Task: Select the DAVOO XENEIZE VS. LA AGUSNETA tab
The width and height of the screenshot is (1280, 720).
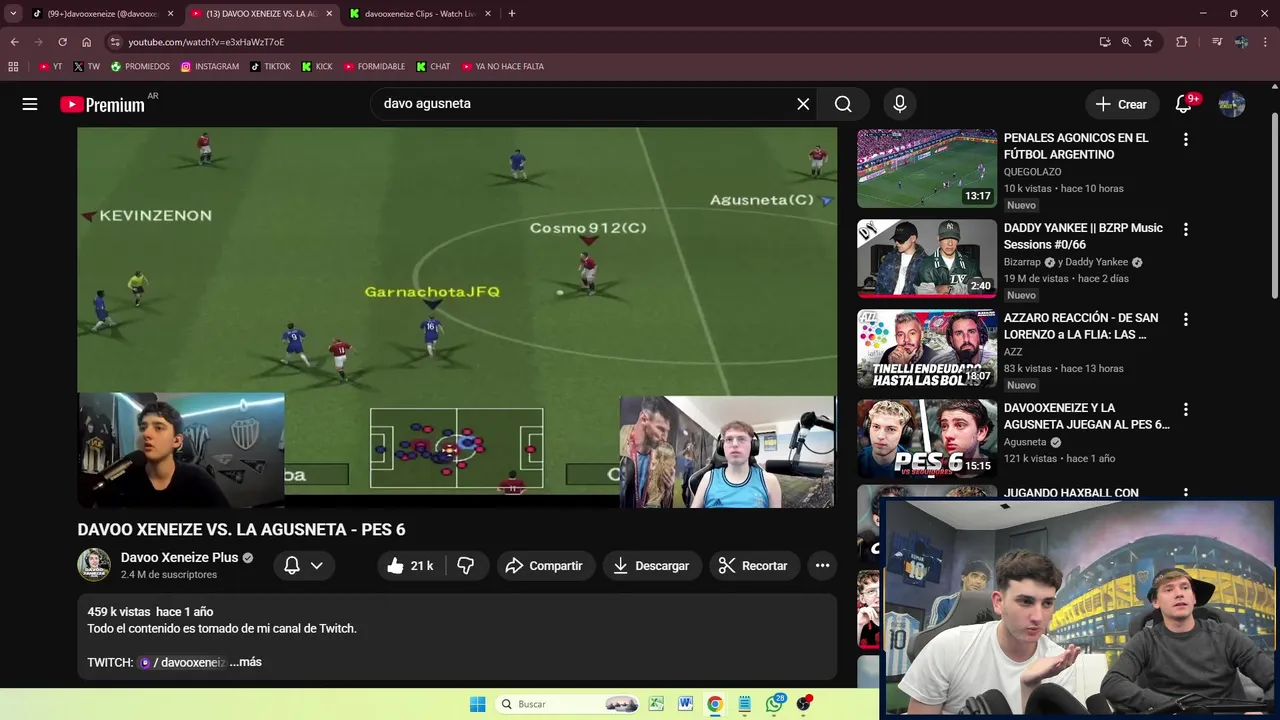Action: click(x=260, y=14)
